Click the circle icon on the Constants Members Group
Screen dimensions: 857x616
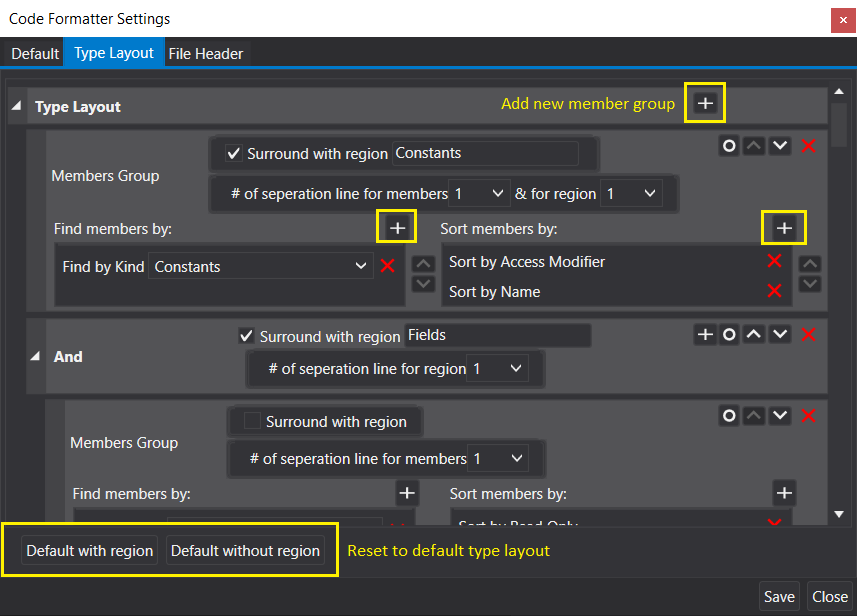click(728, 146)
